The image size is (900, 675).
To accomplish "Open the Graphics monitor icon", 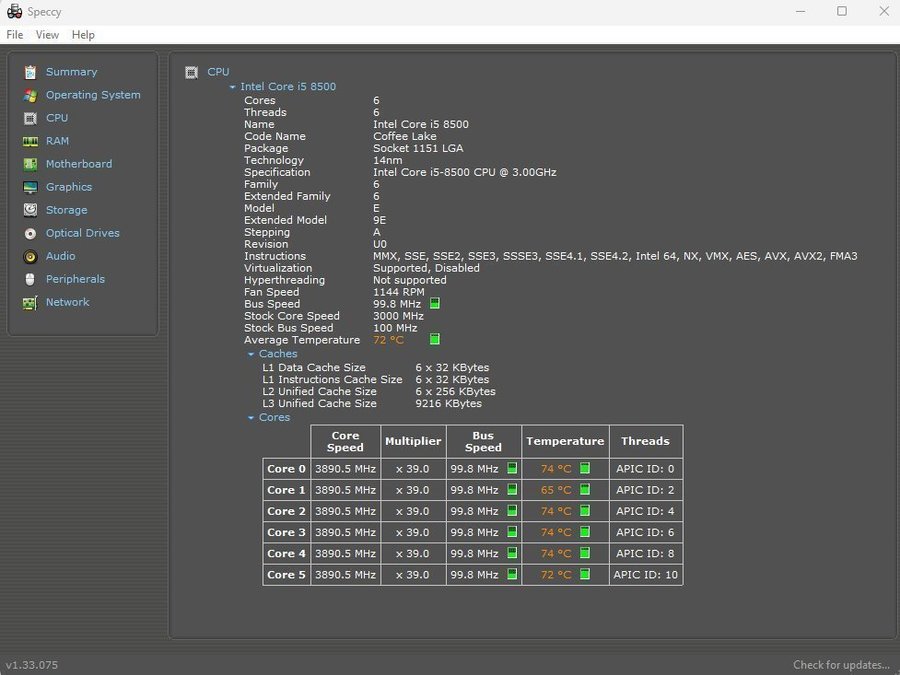I will pyautogui.click(x=30, y=187).
